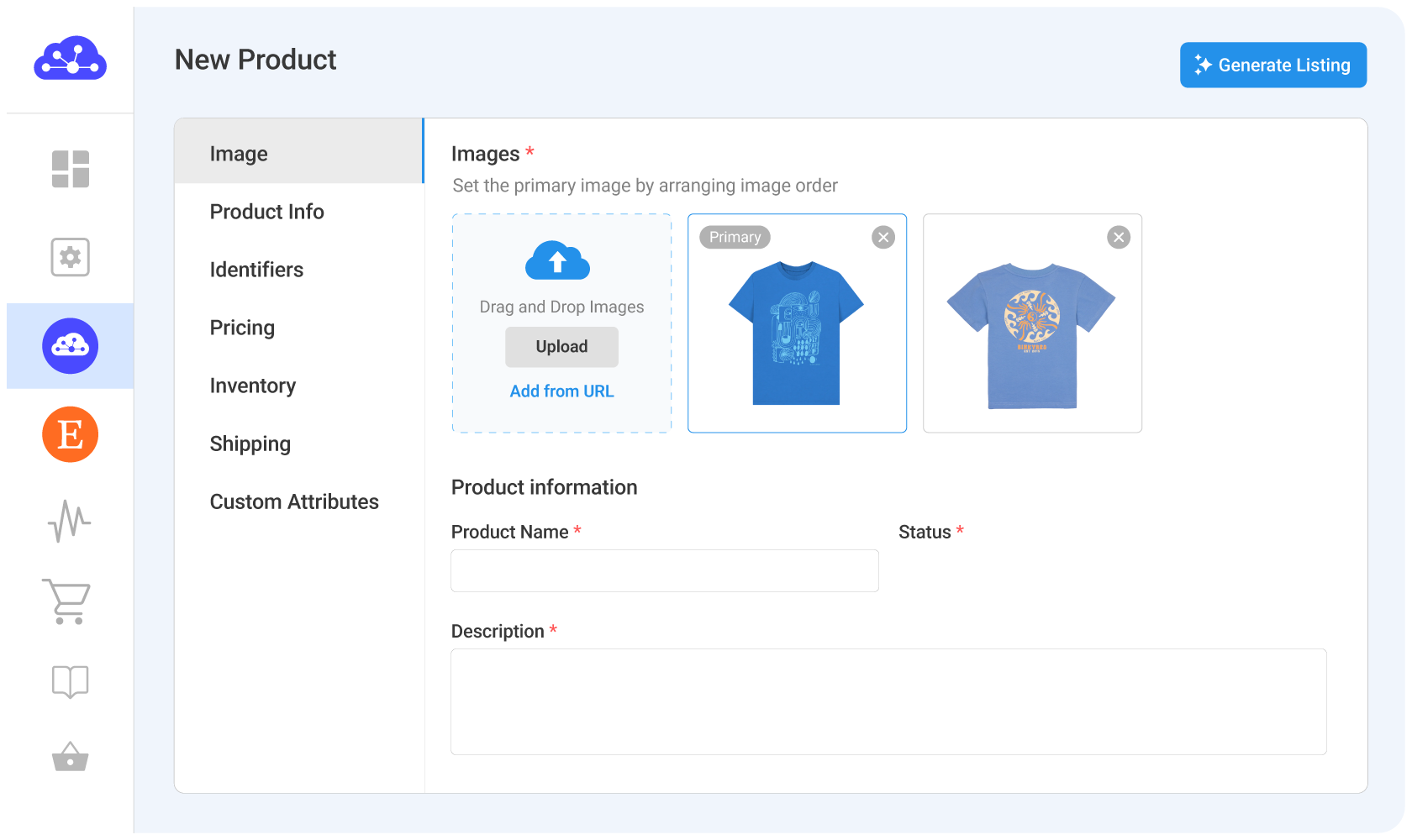1412x840 pixels.
Task: Select the purple cloud sidebar icon
Action: [71, 346]
